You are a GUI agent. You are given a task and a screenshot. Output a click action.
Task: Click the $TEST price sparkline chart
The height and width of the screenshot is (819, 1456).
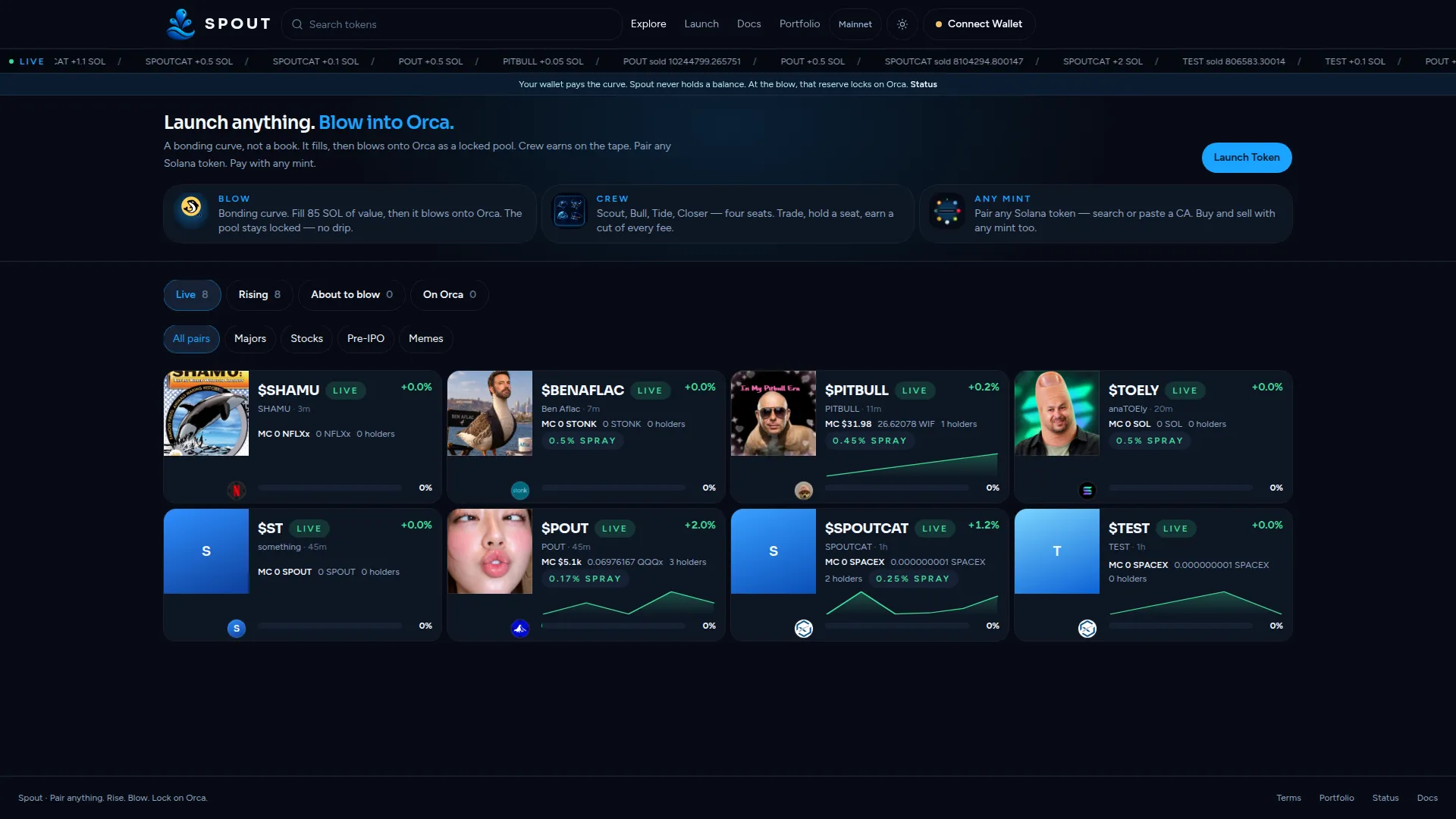coord(1196,603)
